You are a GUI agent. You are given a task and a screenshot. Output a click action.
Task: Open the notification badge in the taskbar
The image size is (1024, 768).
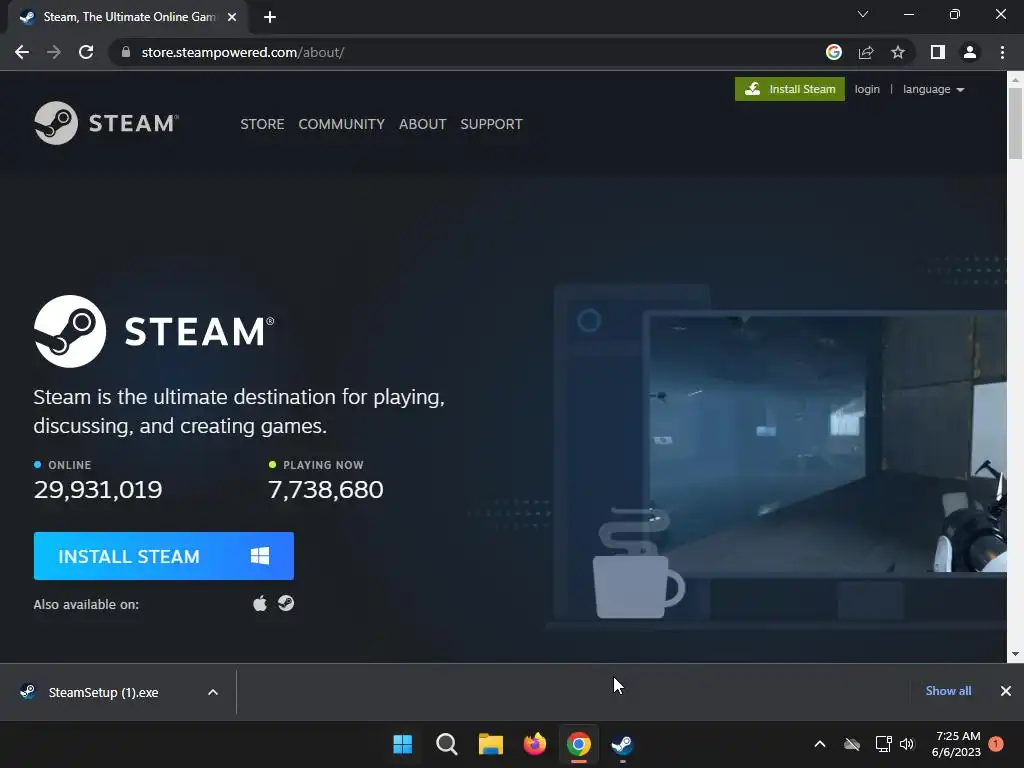[996, 744]
